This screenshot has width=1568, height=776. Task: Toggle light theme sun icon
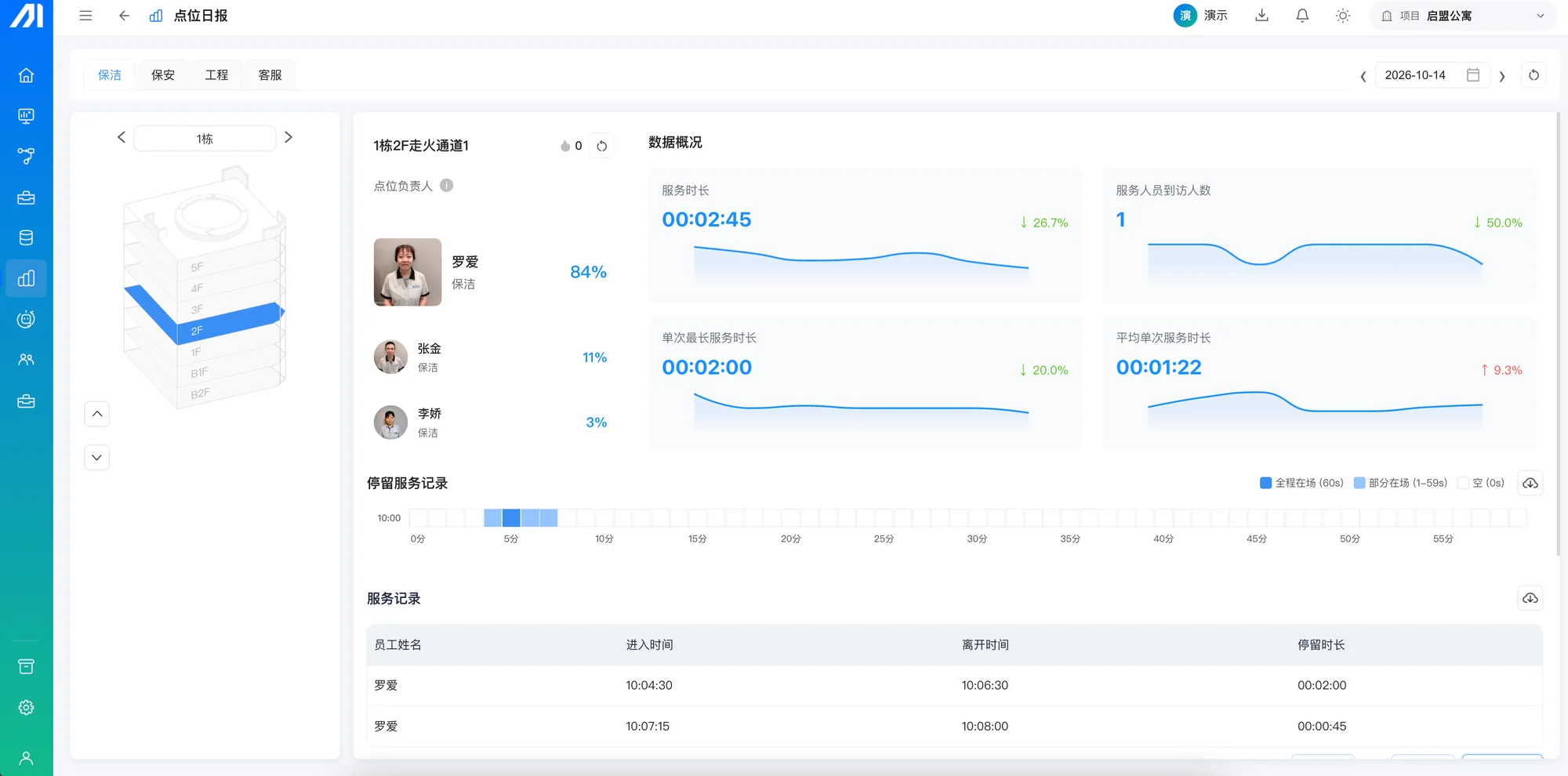coord(1343,16)
